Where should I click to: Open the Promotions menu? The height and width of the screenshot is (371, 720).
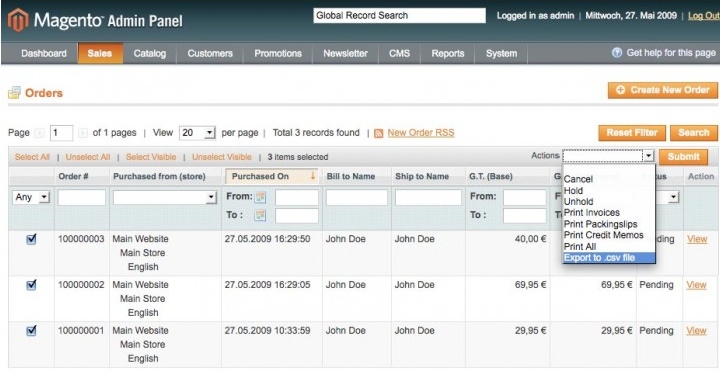(x=278, y=53)
